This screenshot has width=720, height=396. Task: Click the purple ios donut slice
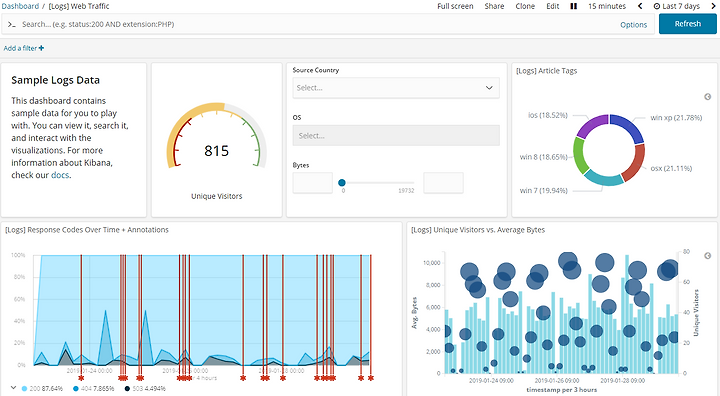pos(591,125)
